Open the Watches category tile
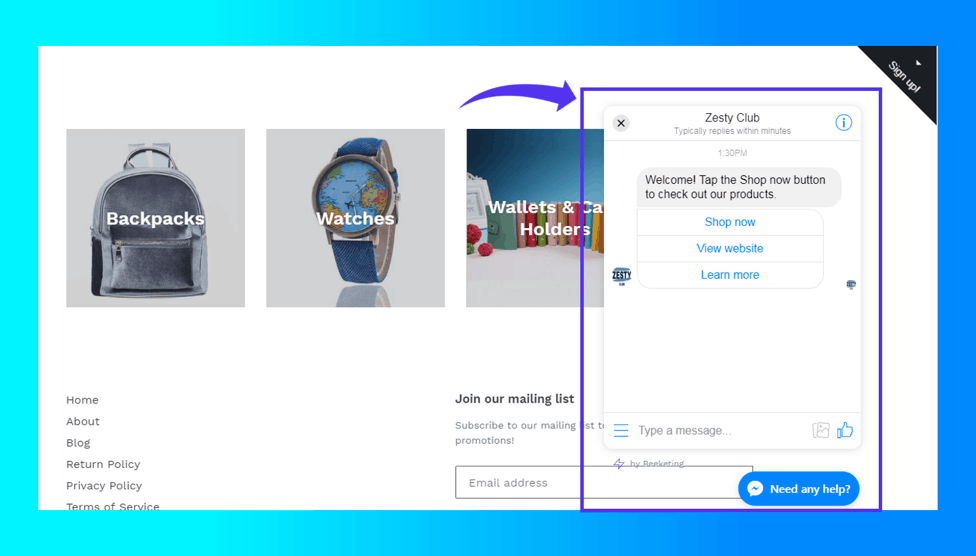Image resolution: width=976 pixels, height=556 pixels. pos(355,218)
